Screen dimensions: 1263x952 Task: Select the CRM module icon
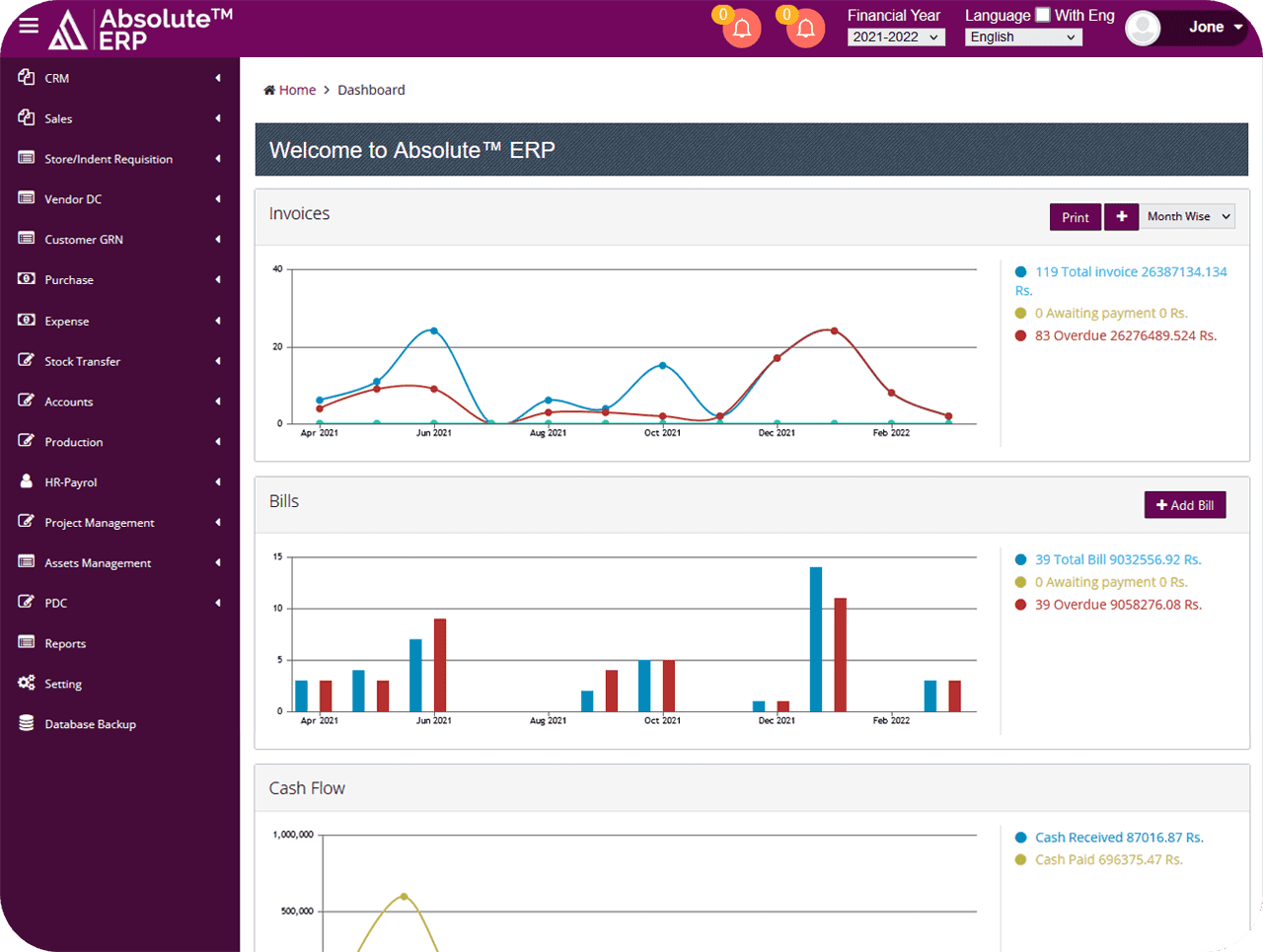tap(26, 78)
